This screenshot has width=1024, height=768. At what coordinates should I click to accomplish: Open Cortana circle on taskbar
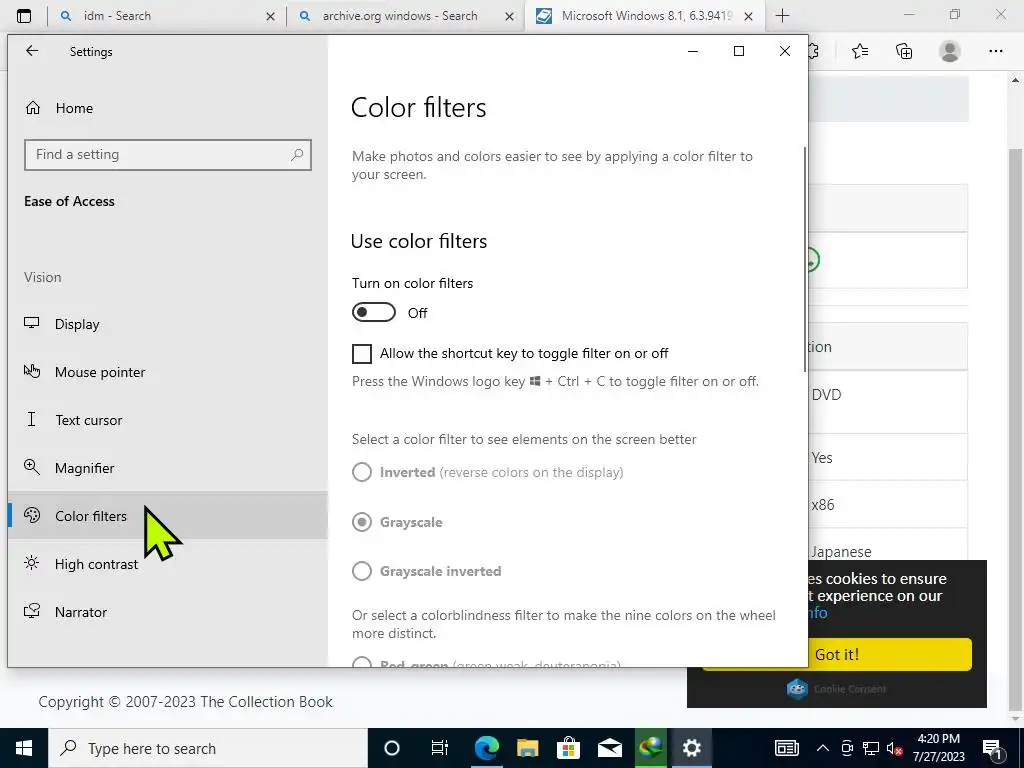tap(392, 748)
